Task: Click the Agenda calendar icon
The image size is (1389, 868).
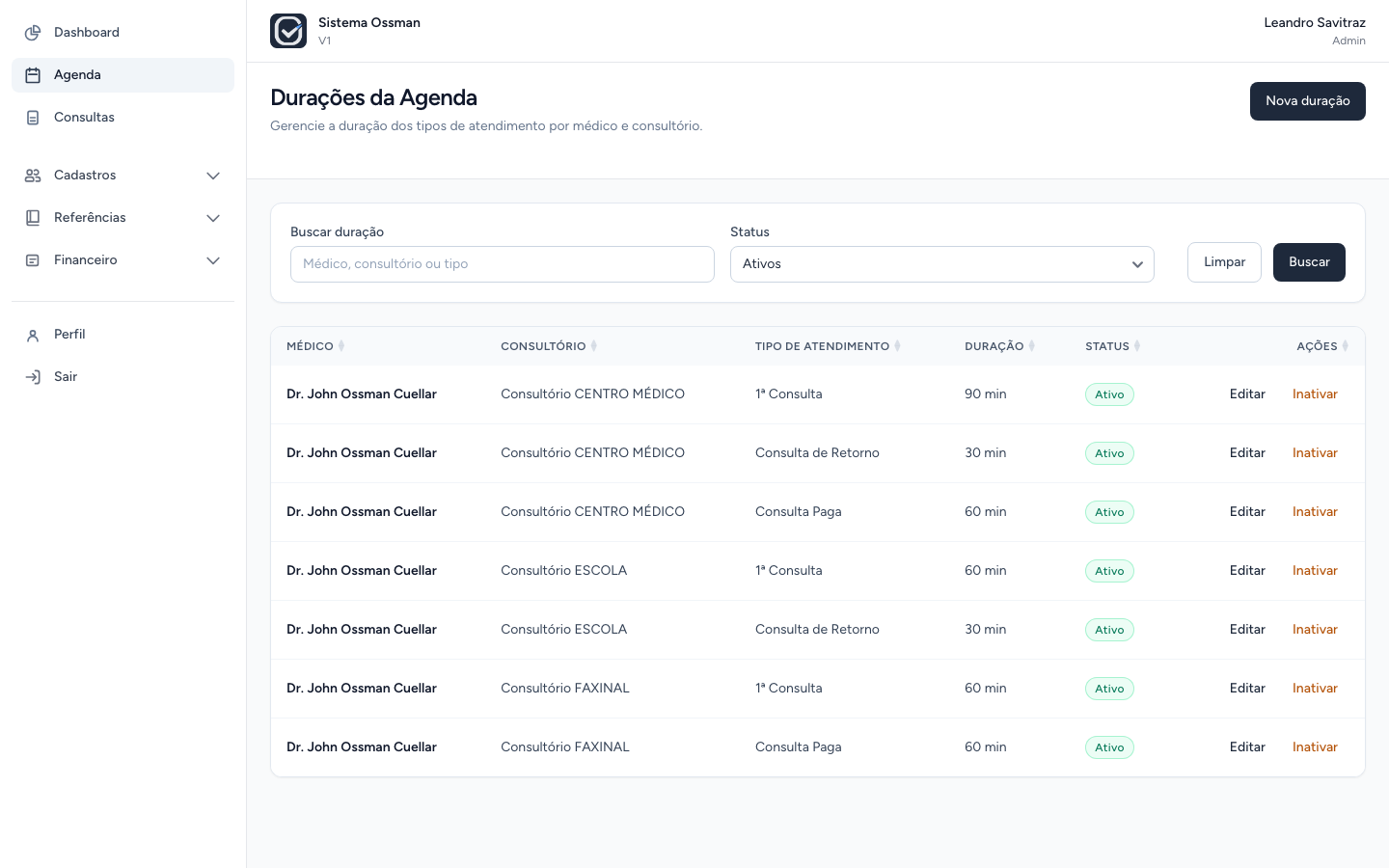Action: pyautogui.click(x=33, y=75)
